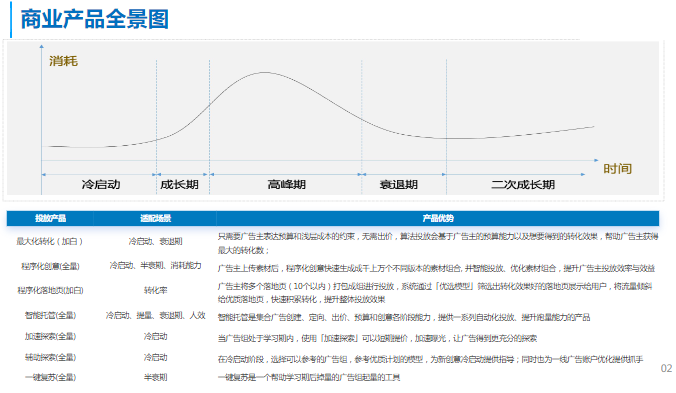Click 冷启动 scenario in the 辅助探索 row
The width and height of the screenshot is (676, 393).
[155, 357]
